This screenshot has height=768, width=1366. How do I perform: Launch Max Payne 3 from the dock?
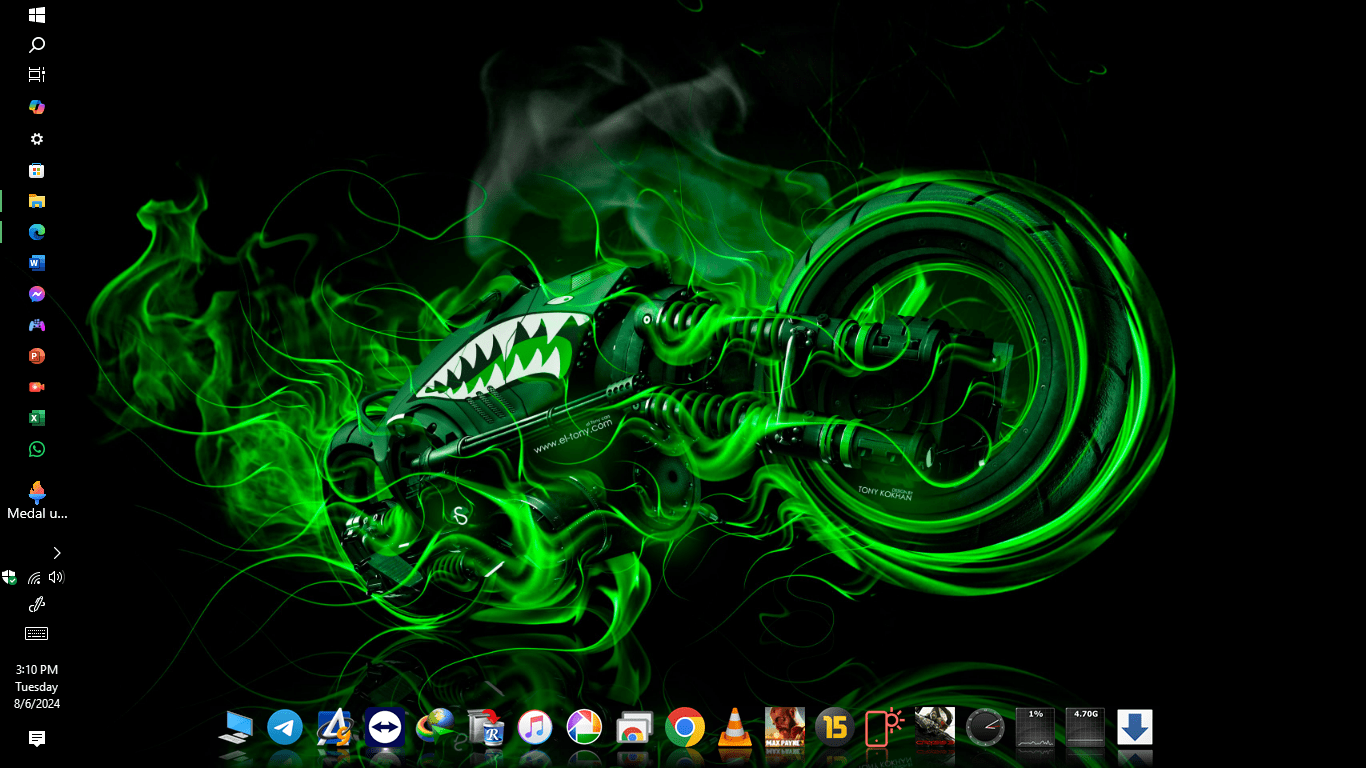pos(785,727)
